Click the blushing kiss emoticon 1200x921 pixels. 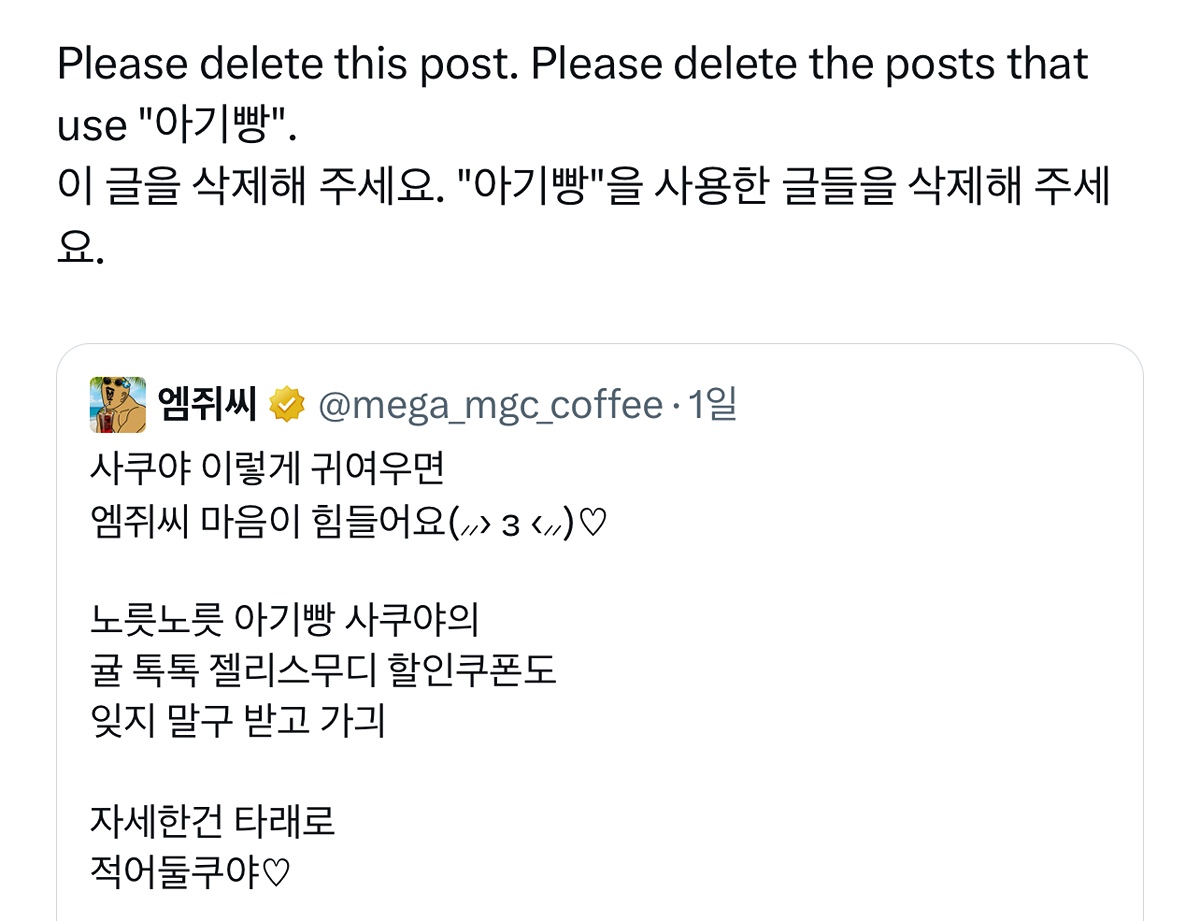(x=512, y=523)
